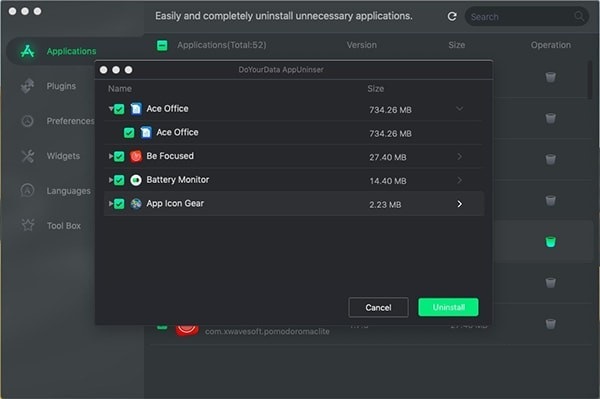Click the red pomodoro app icon behind dialog
The image size is (600, 399).
click(187, 330)
